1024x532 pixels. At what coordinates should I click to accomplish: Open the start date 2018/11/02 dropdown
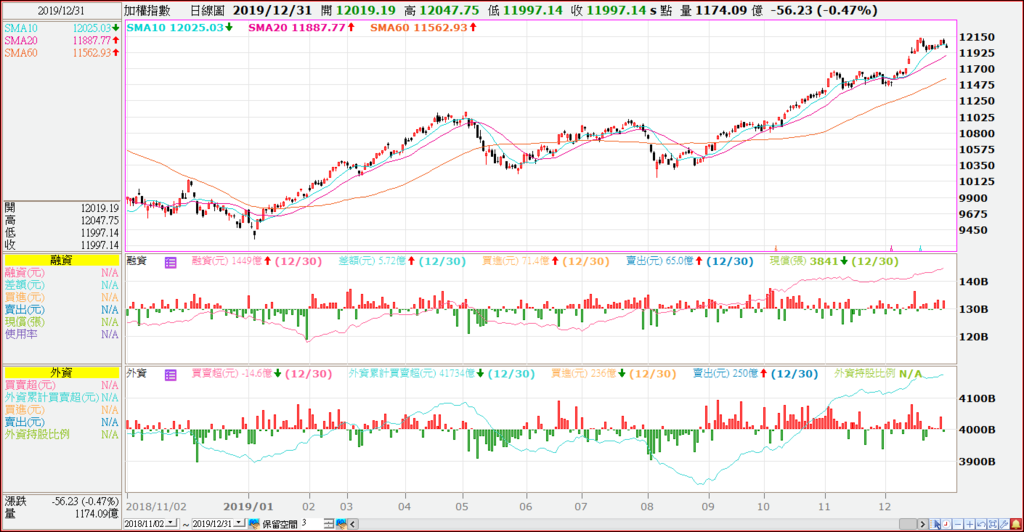pos(171,523)
